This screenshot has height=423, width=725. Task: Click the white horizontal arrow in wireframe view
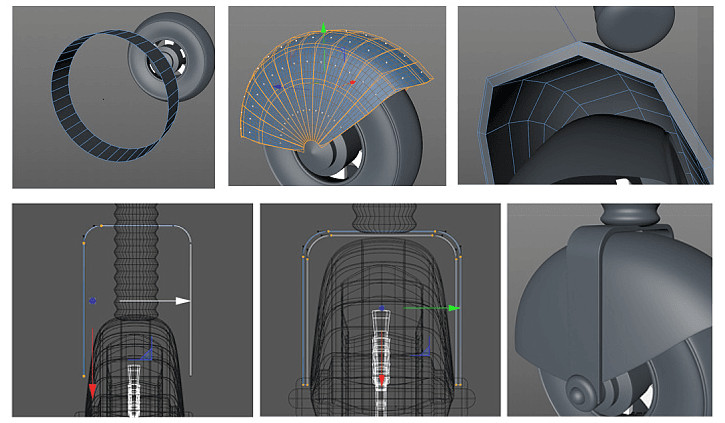[x=181, y=300]
